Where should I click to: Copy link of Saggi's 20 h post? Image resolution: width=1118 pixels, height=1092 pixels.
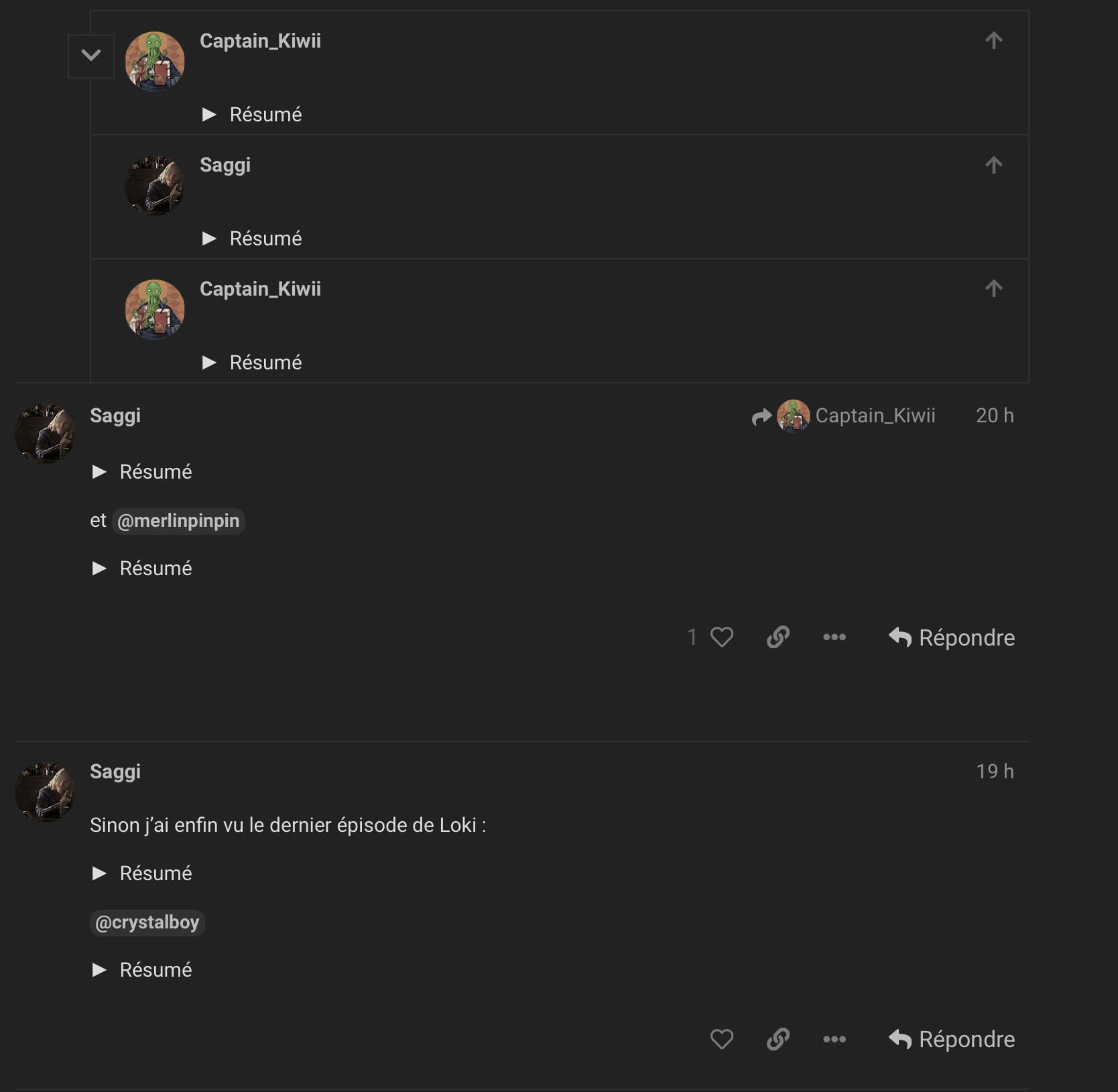click(x=778, y=637)
